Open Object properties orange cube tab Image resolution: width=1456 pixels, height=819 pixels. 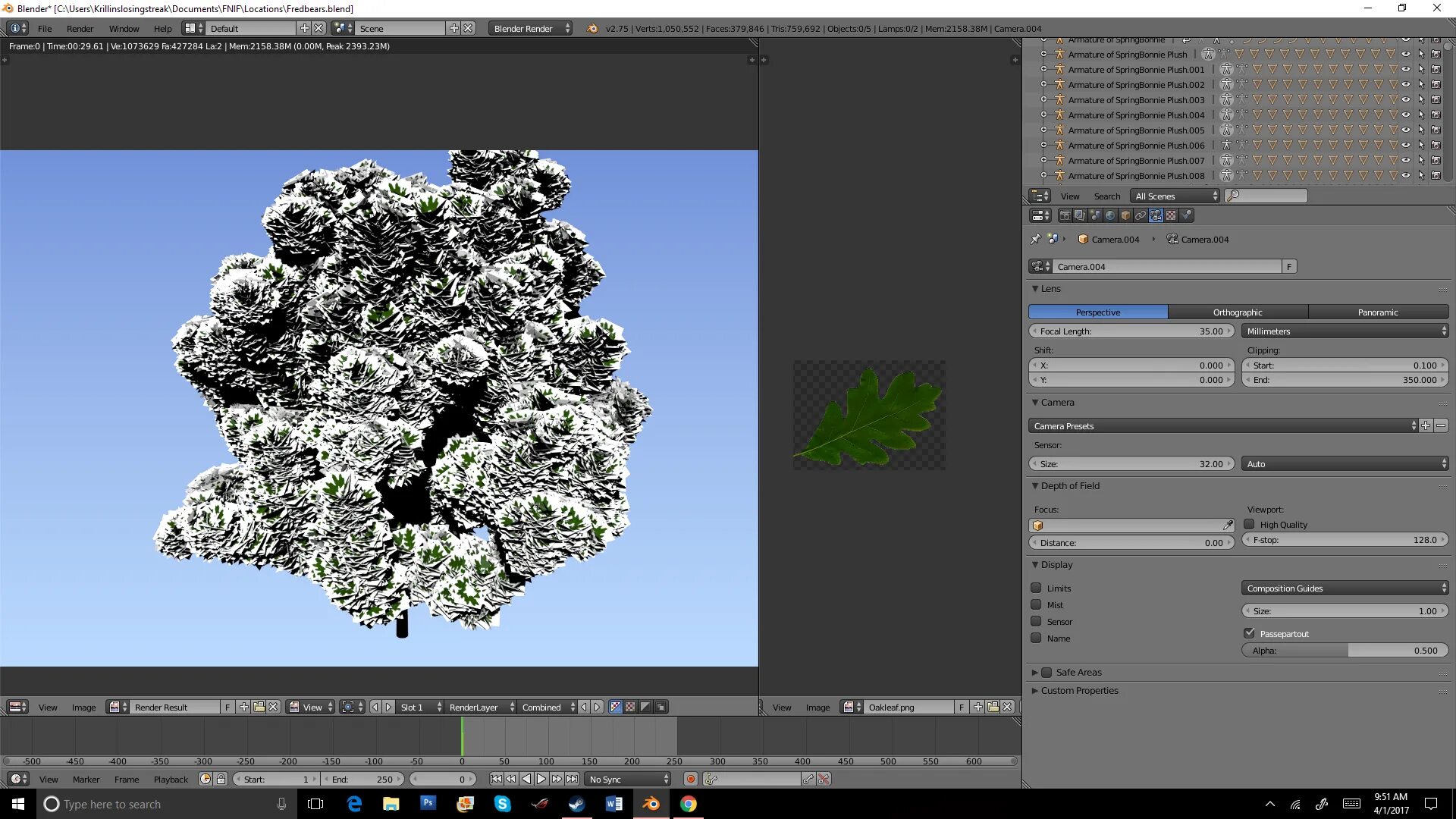(1125, 216)
